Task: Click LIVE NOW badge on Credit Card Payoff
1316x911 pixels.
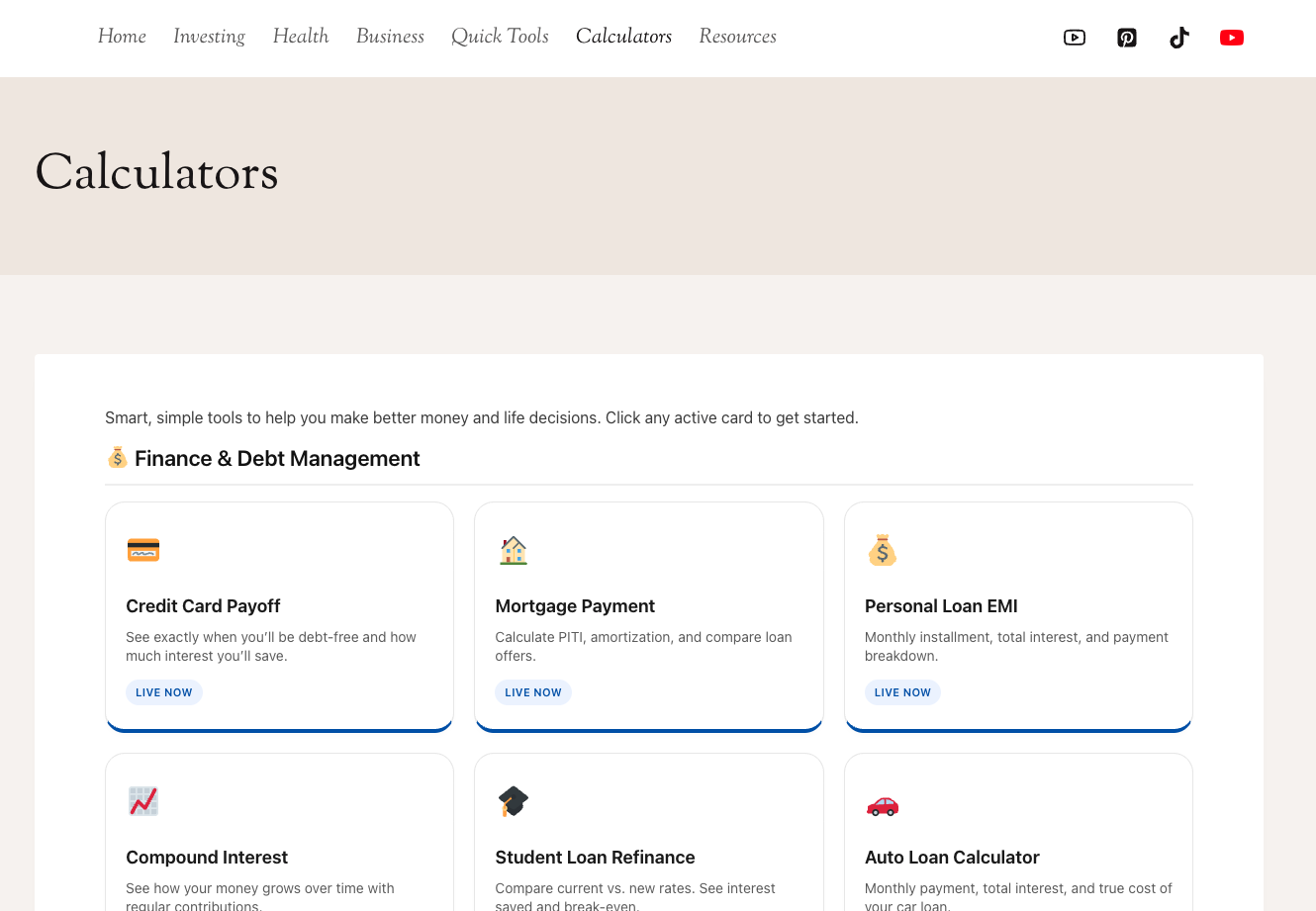Action: click(164, 692)
